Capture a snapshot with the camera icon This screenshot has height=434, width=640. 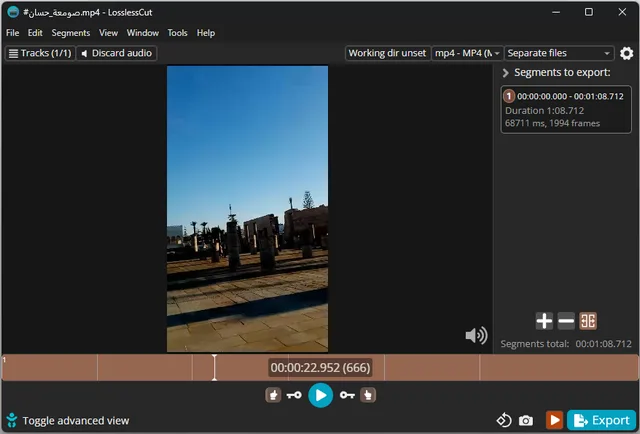click(x=526, y=421)
